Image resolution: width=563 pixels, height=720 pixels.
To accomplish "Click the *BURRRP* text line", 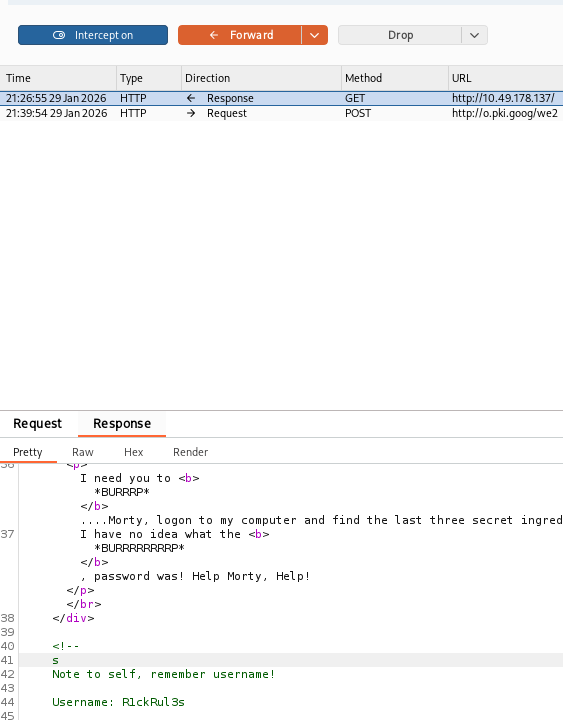I will click(122, 492).
